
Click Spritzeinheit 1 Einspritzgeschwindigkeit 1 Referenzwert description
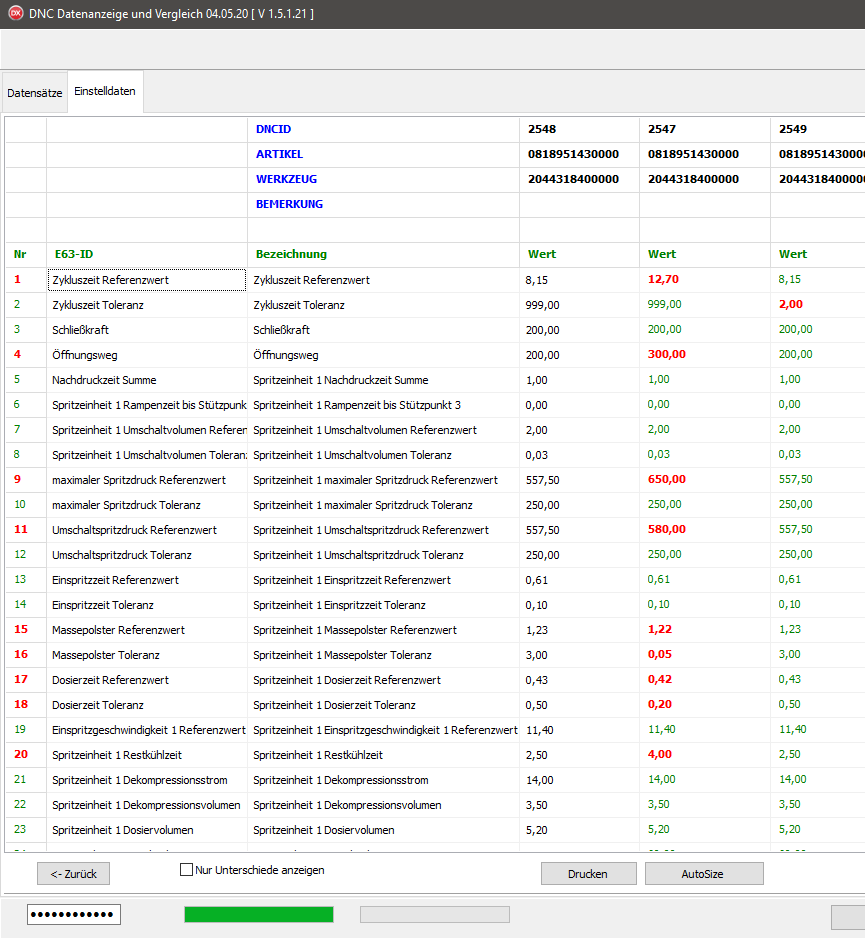[385, 730]
